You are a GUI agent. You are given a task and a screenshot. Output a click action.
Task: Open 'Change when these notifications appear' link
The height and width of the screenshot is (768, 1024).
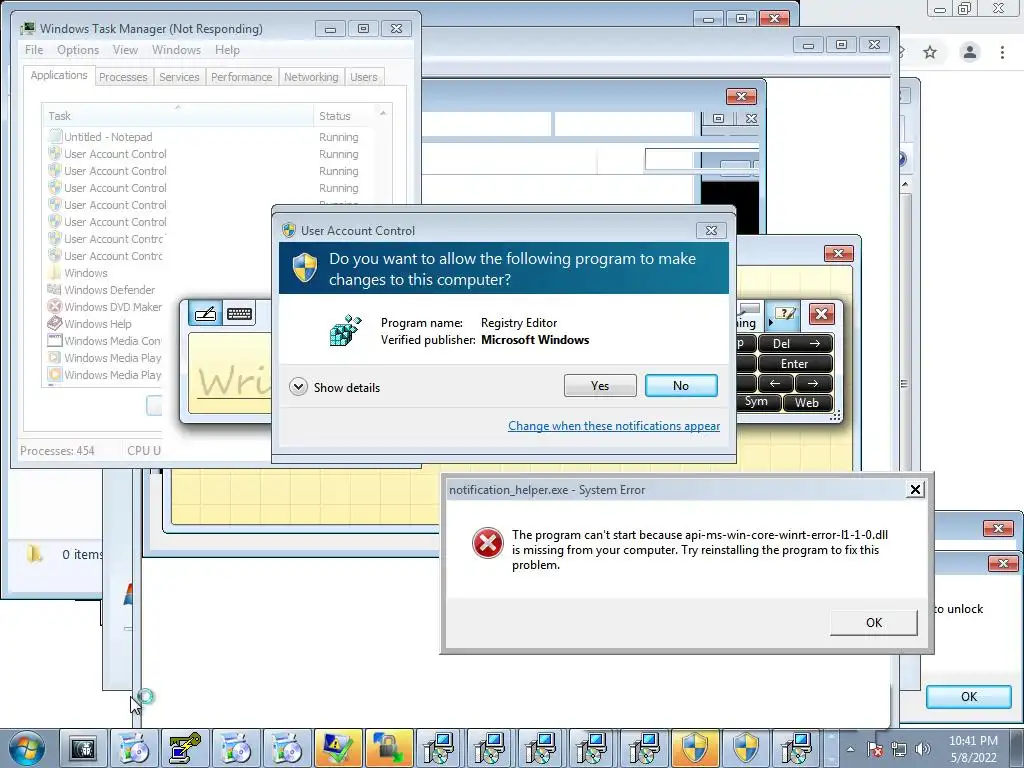click(614, 426)
